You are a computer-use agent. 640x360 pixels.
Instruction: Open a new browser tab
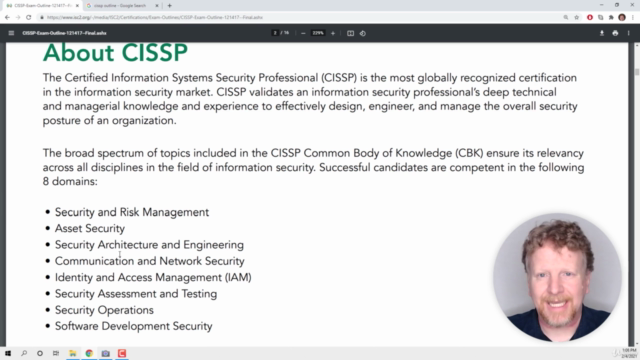point(169,6)
